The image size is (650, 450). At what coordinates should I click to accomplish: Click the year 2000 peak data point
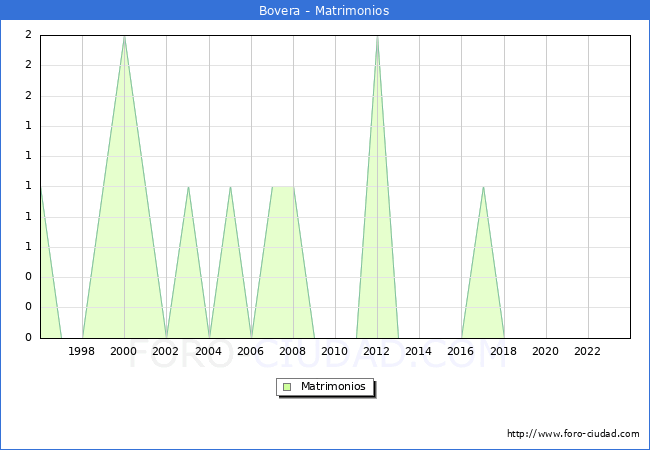124,37
